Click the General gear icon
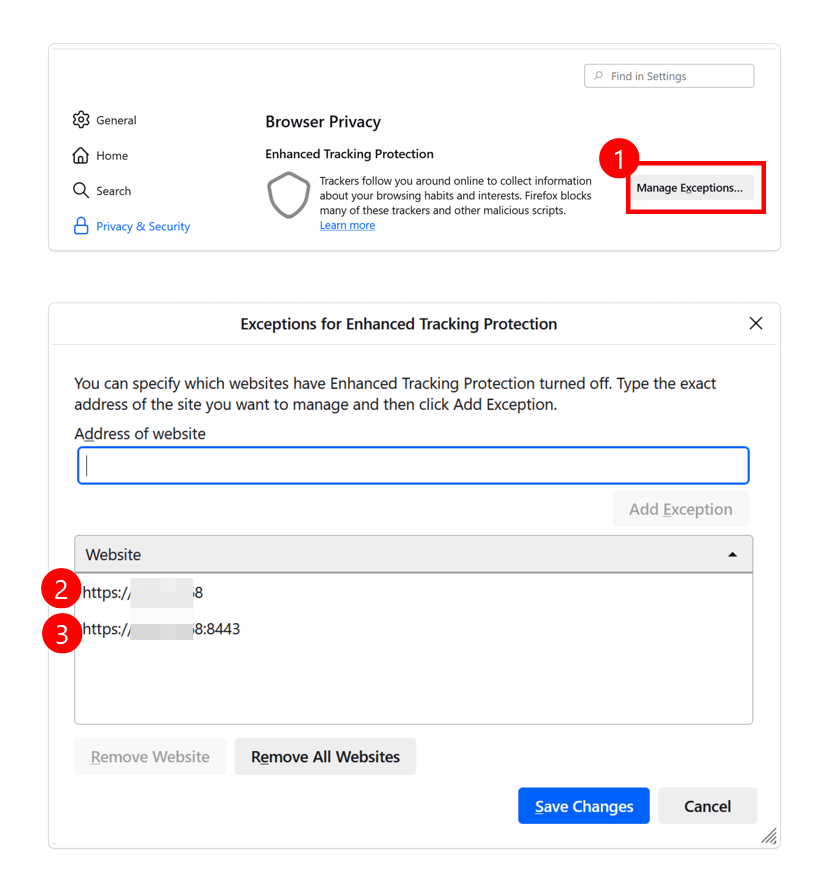The height and width of the screenshot is (882, 825). click(x=81, y=120)
